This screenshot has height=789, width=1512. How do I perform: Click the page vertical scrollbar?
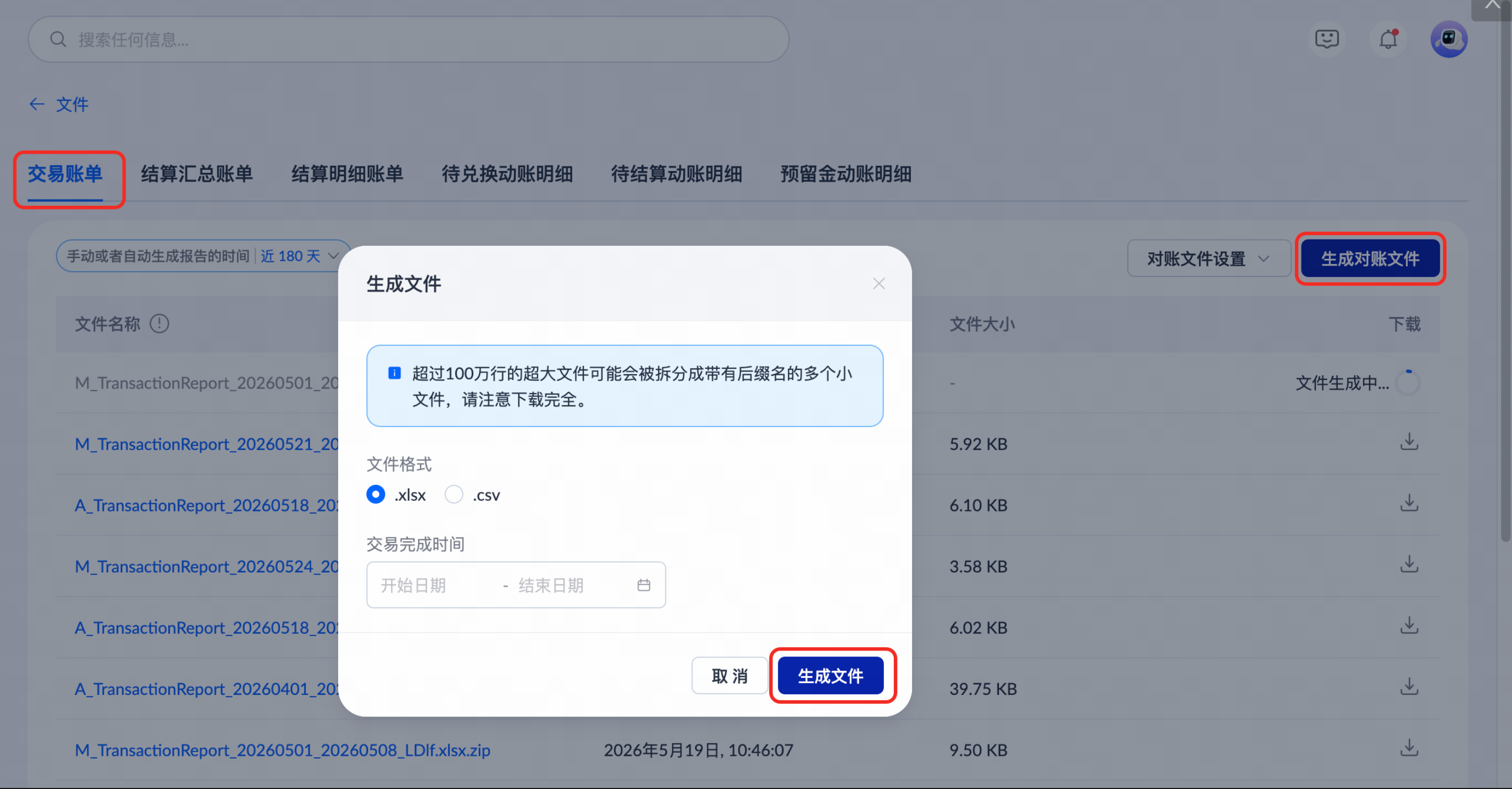click(1505, 276)
